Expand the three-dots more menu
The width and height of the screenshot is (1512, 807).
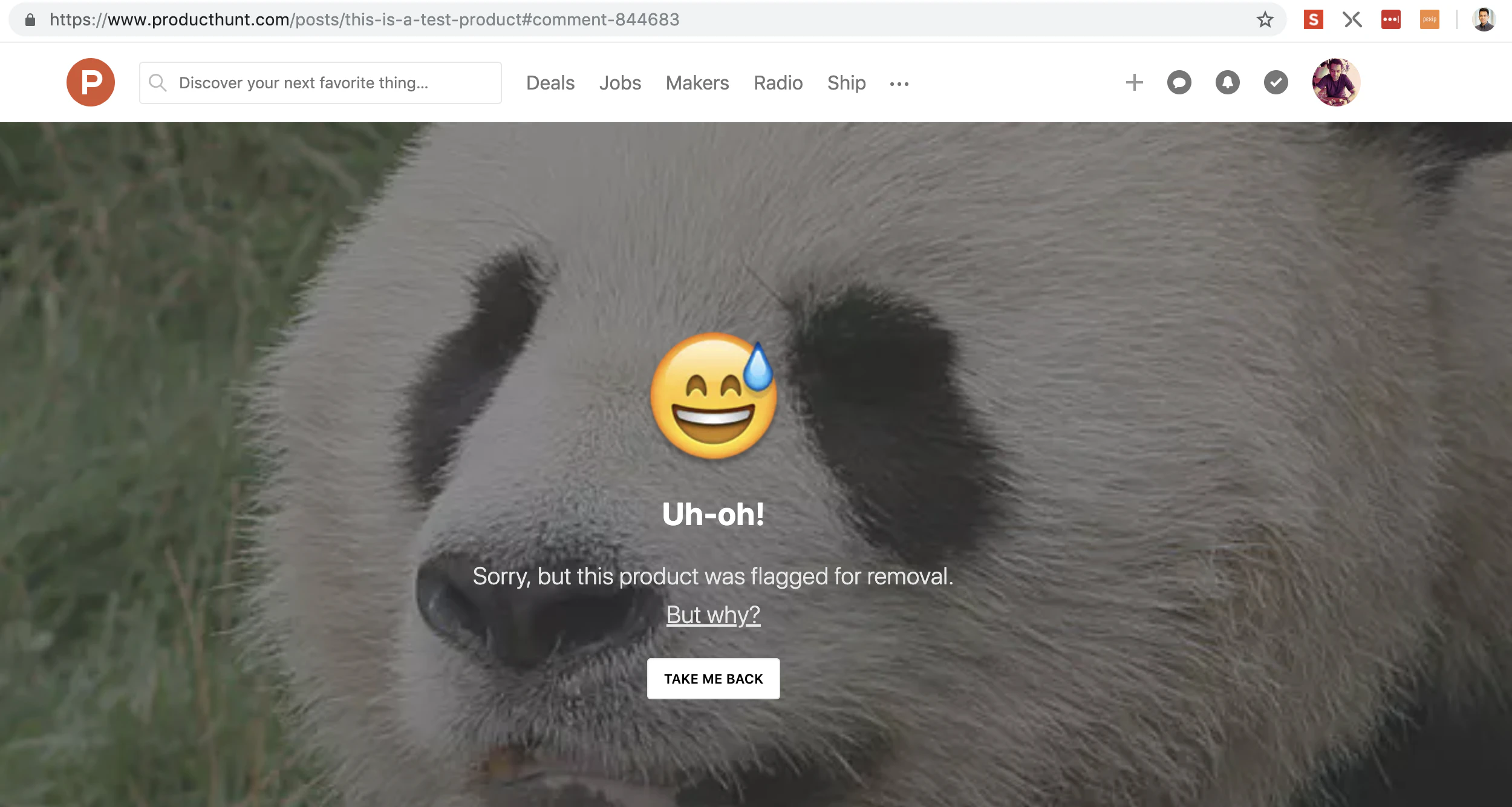pyautogui.click(x=899, y=84)
